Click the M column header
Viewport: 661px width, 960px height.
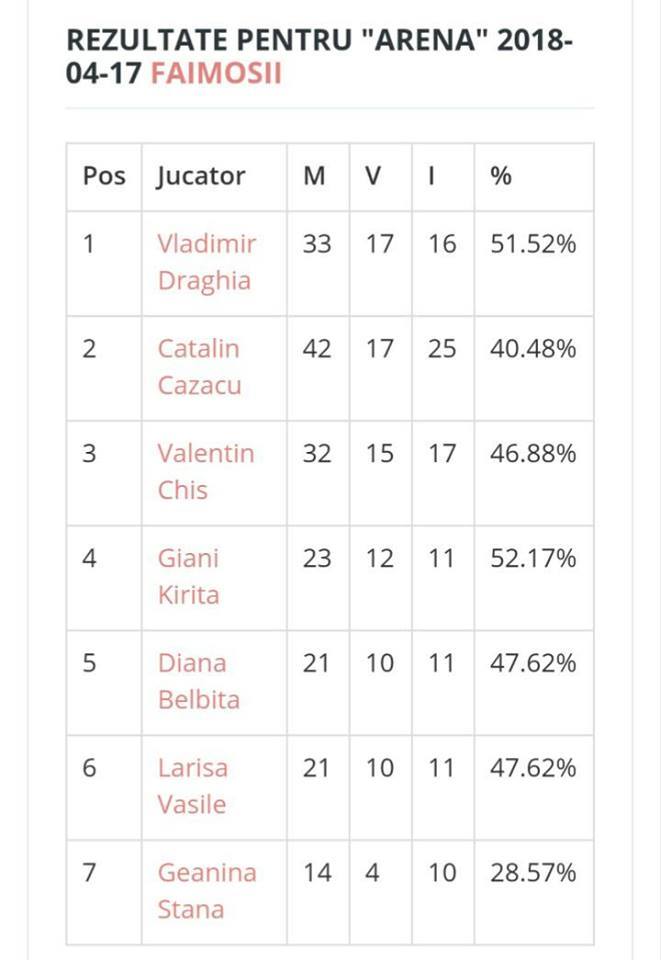point(315,176)
